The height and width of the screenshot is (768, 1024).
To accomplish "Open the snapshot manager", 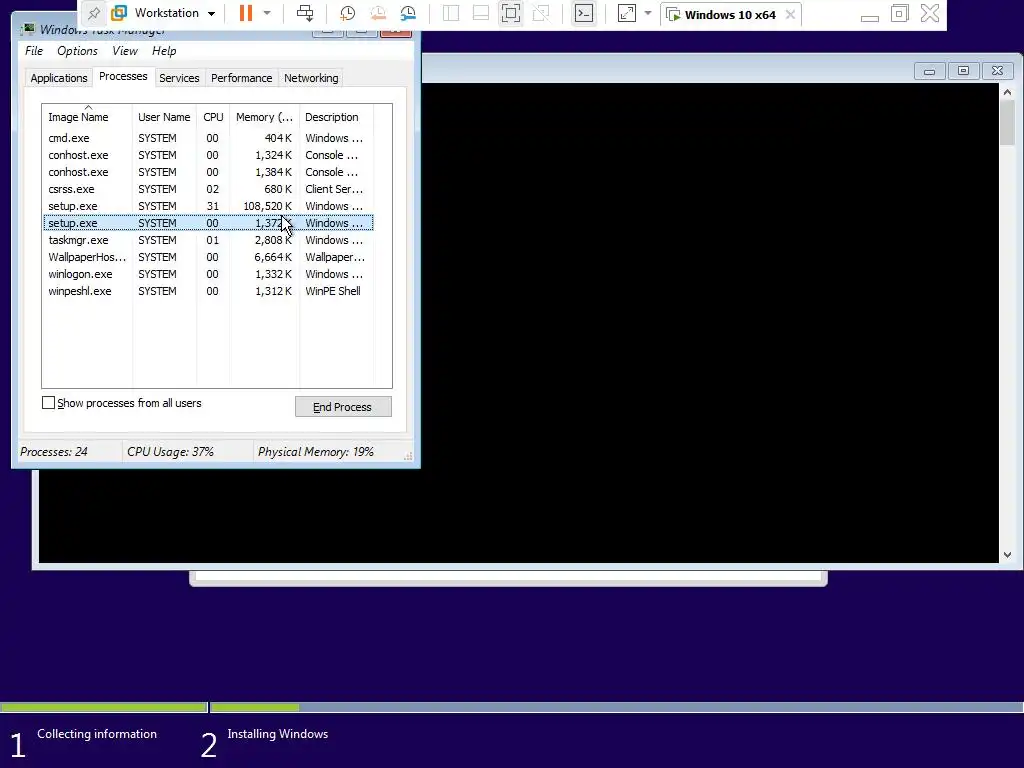I will [408, 13].
